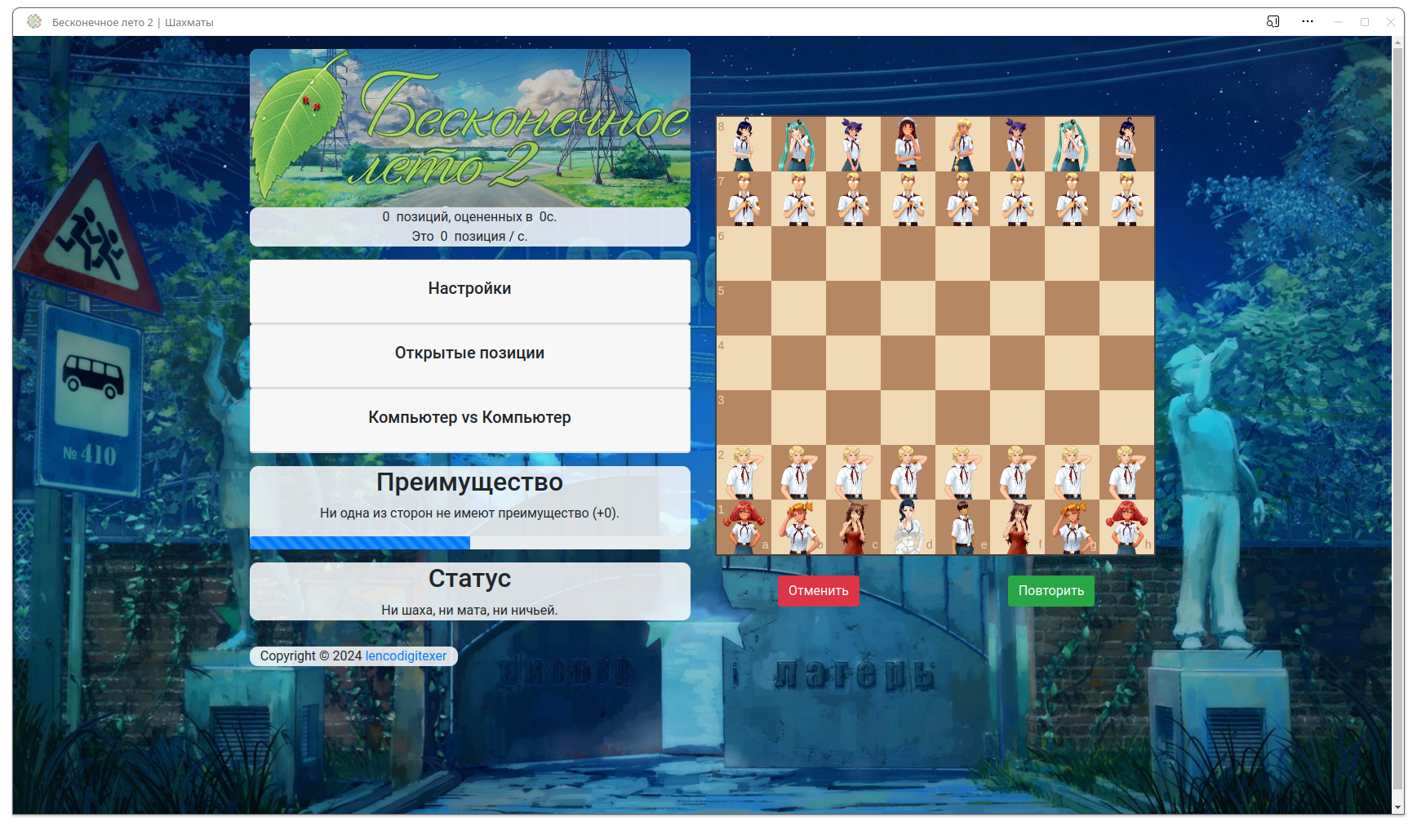Select the cat-eared bishop on f1

[x=1017, y=527]
